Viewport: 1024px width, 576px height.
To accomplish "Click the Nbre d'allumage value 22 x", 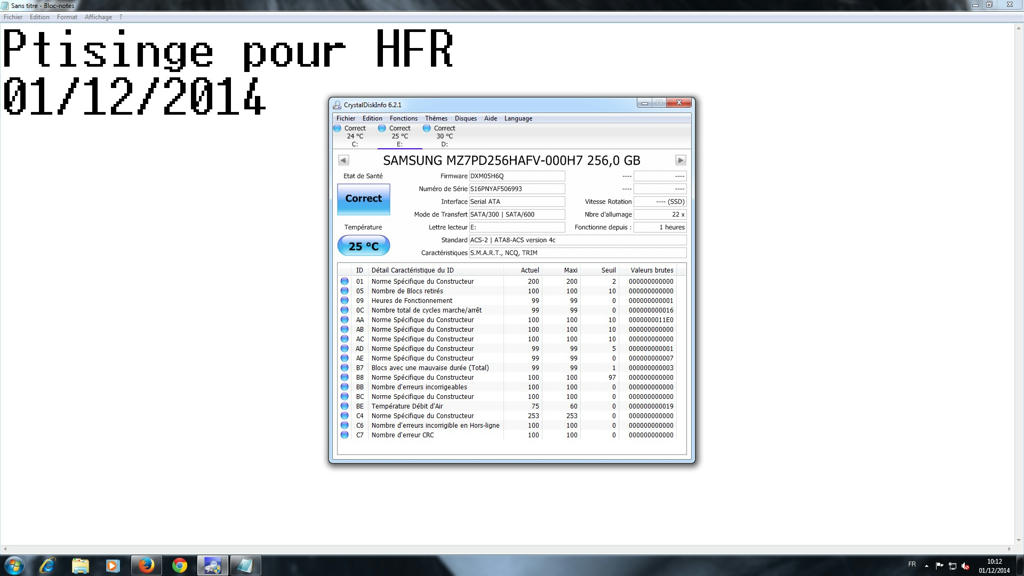I will tap(660, 214).
